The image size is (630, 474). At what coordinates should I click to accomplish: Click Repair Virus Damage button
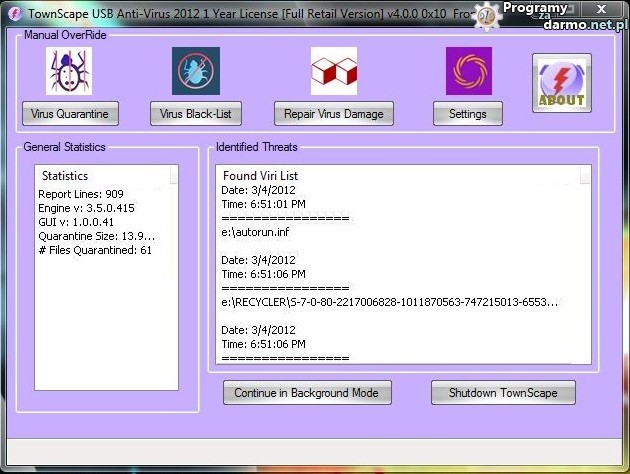pos(333,114)
